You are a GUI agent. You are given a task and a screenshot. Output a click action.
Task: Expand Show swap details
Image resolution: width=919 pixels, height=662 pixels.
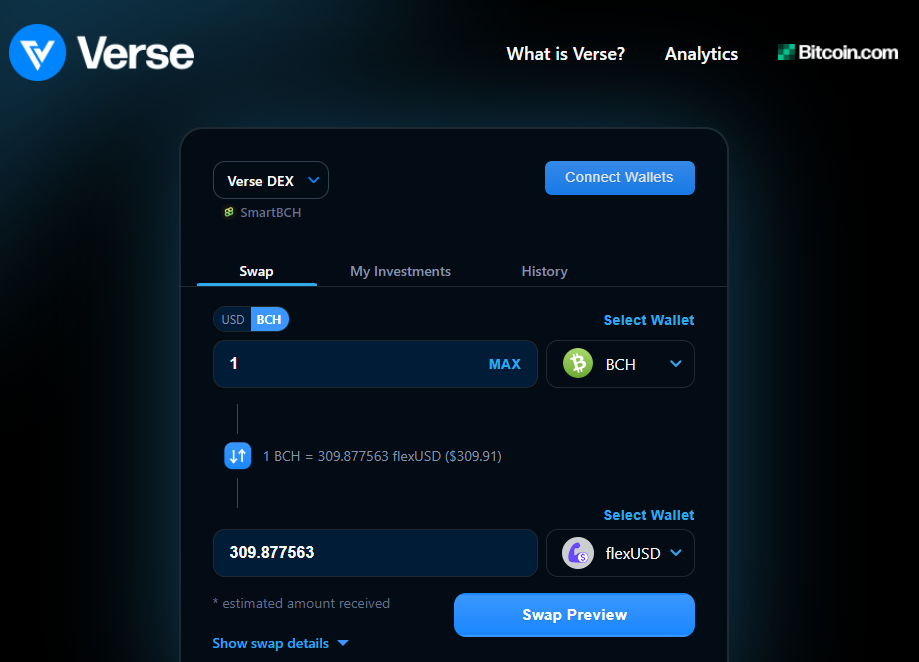280,643
